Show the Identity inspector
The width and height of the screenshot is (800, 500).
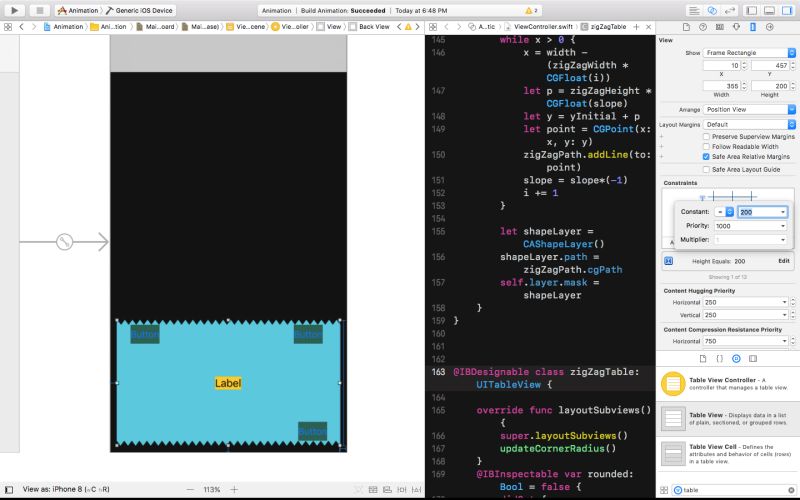click(719, 27)
